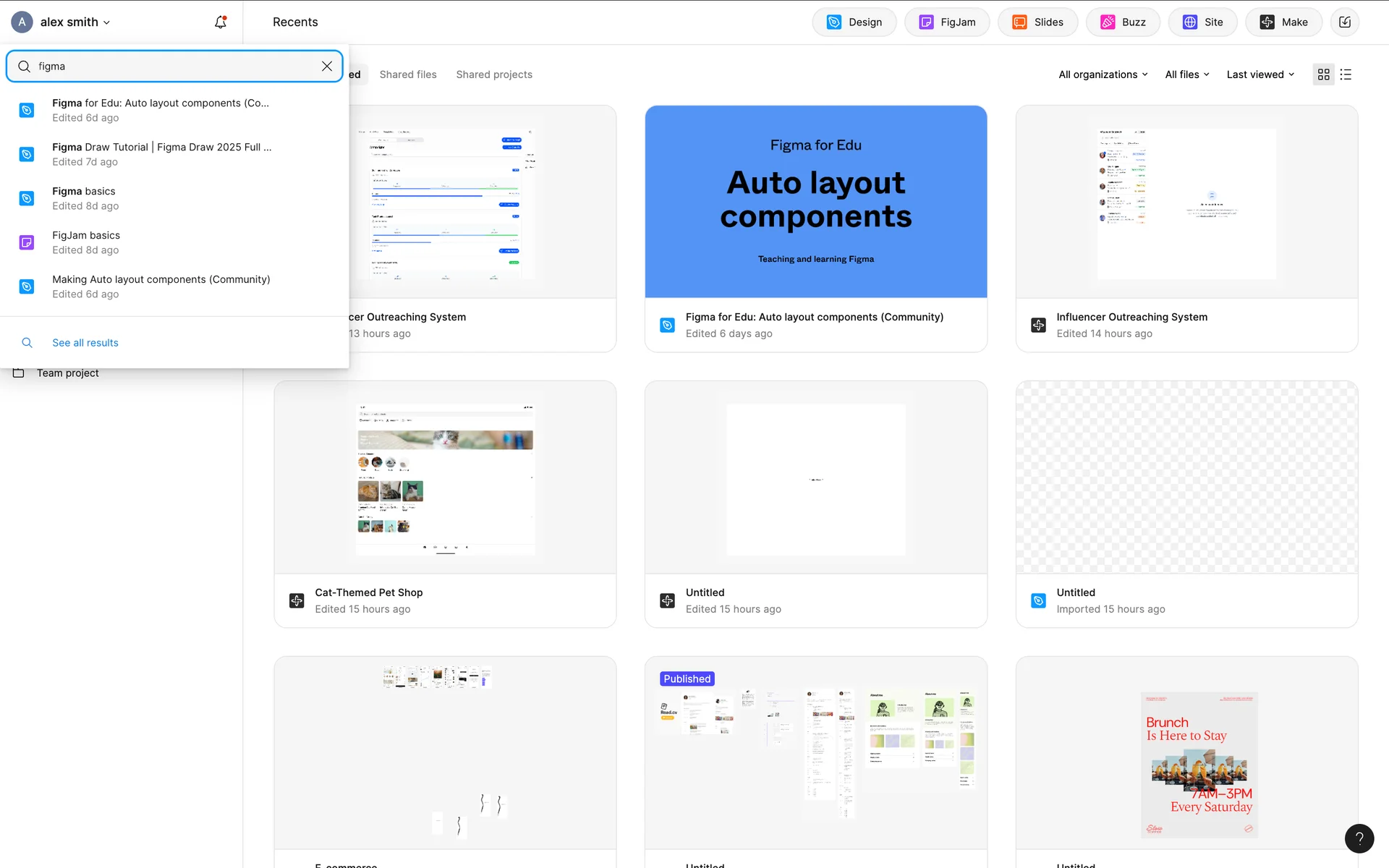Switch to list view
This screenshot has height=868, width=1389.
[1346, 75]
